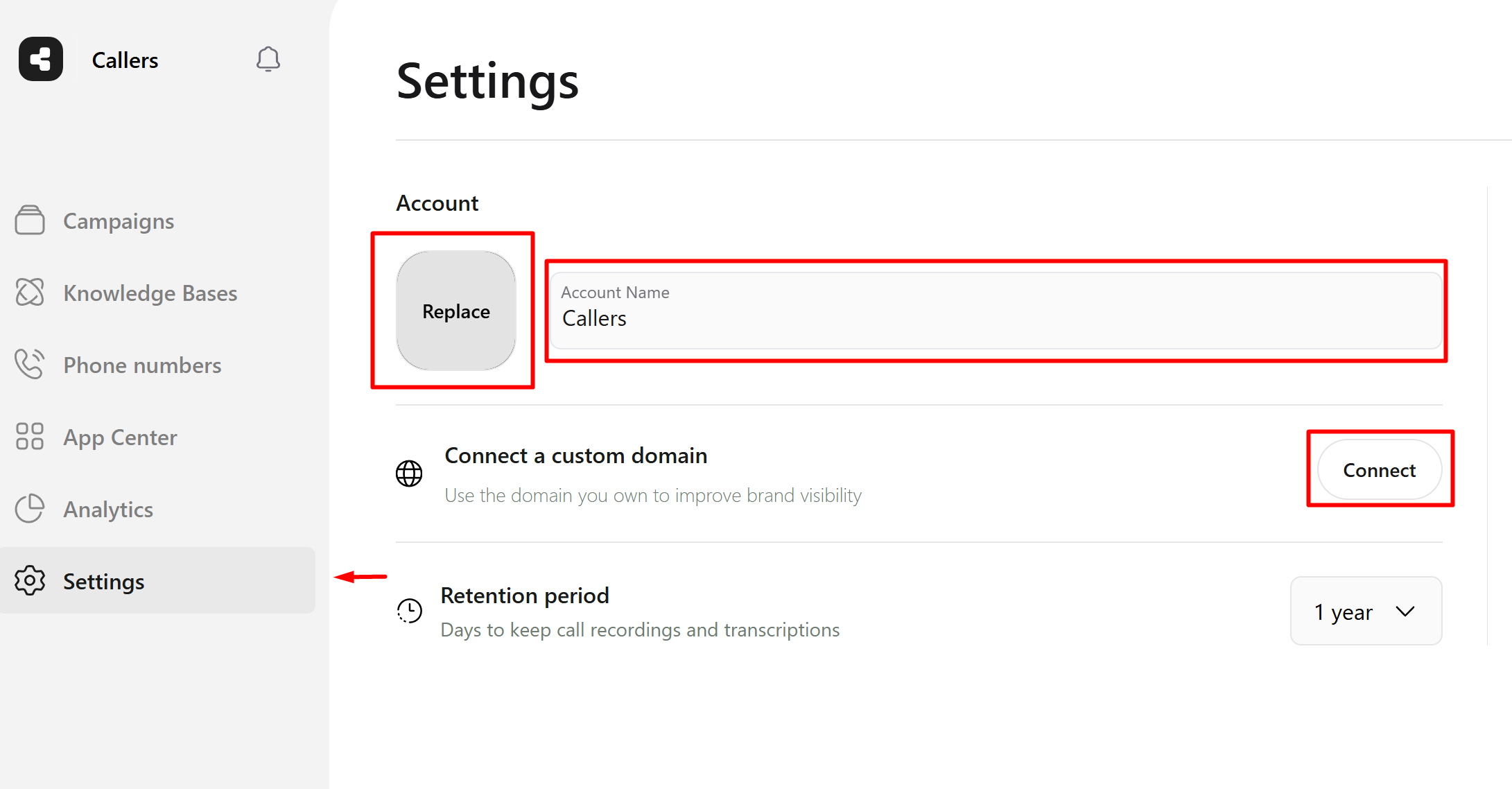Select the Analytics sidebar entry
The image size is (1512, 789).
pos(108,509)
